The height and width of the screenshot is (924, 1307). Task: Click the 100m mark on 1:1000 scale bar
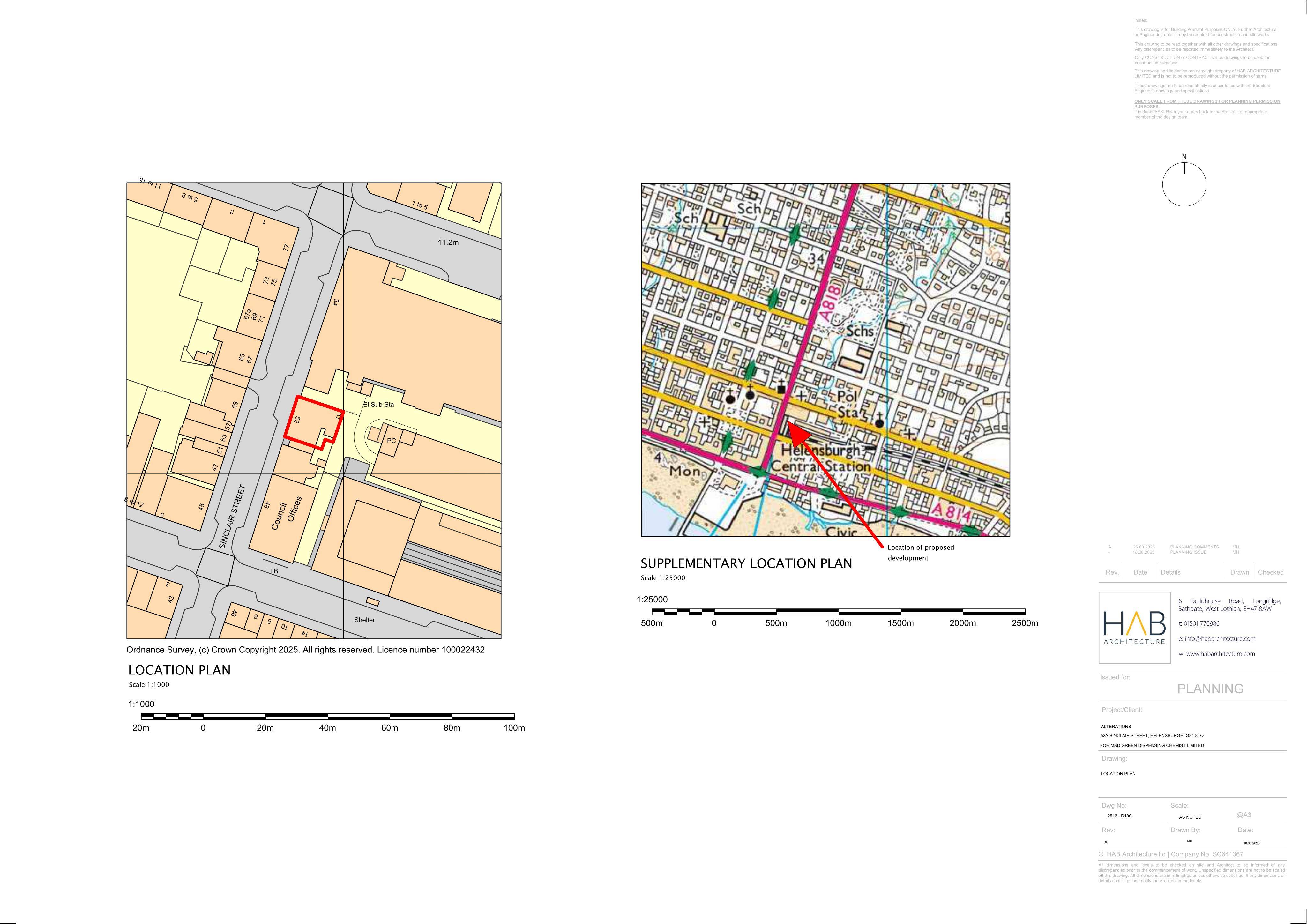click(x=514, y=728)
